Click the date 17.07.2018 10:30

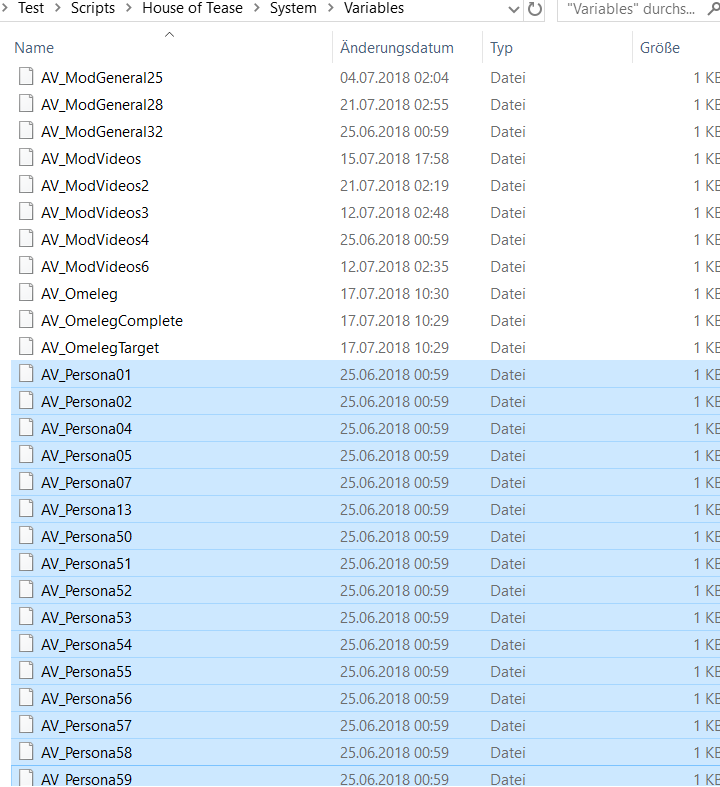tap(394, 294)
